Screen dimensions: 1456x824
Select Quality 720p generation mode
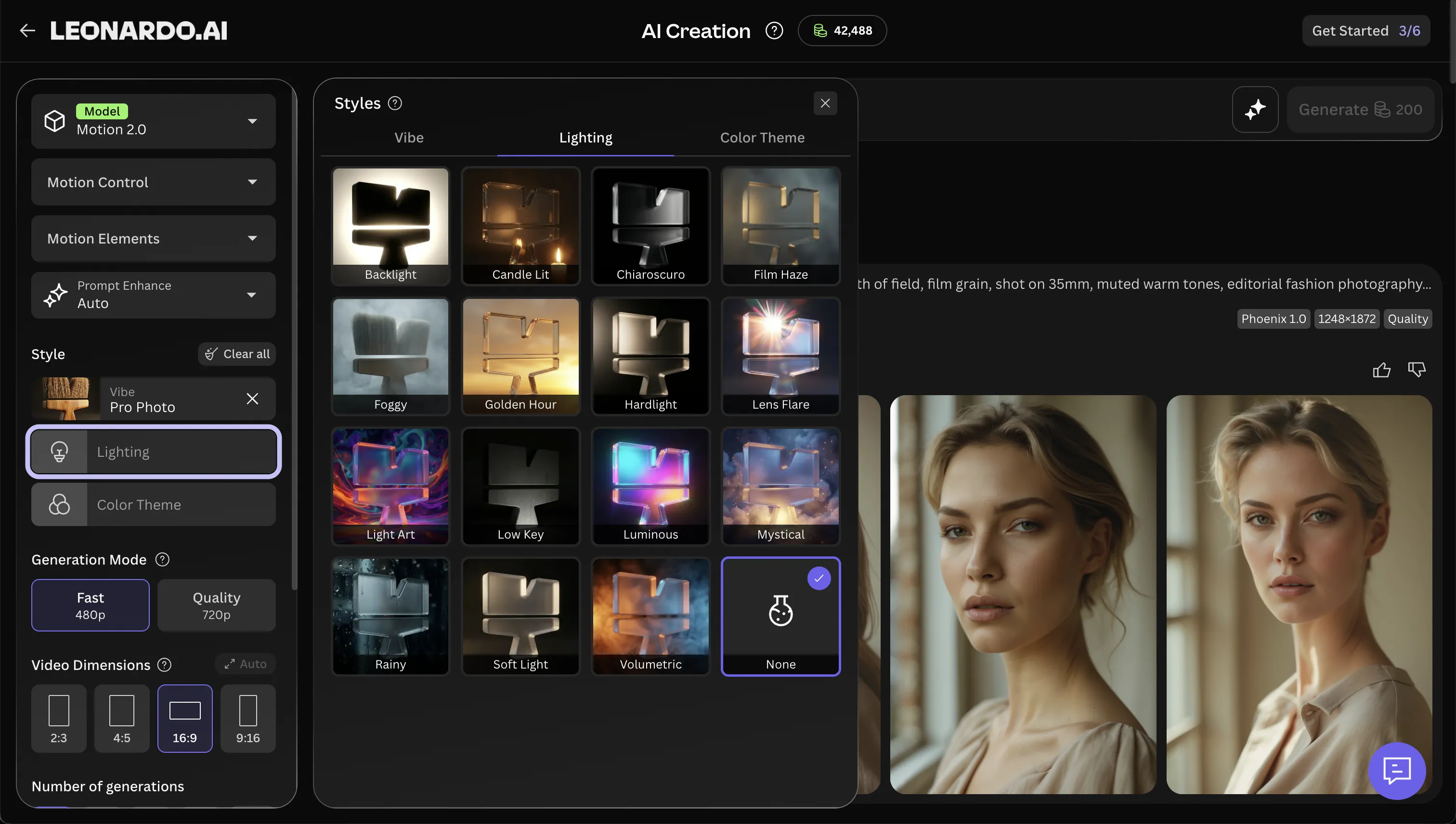216,605
